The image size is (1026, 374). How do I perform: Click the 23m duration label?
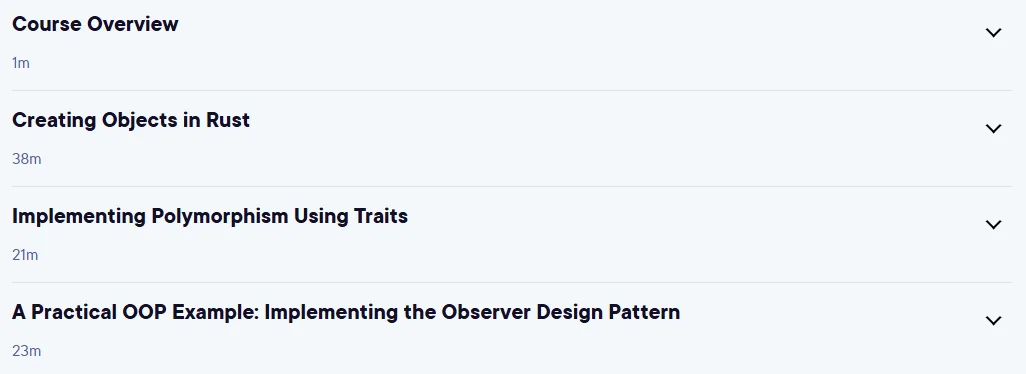pyautogui.click(x=27, y=351)
